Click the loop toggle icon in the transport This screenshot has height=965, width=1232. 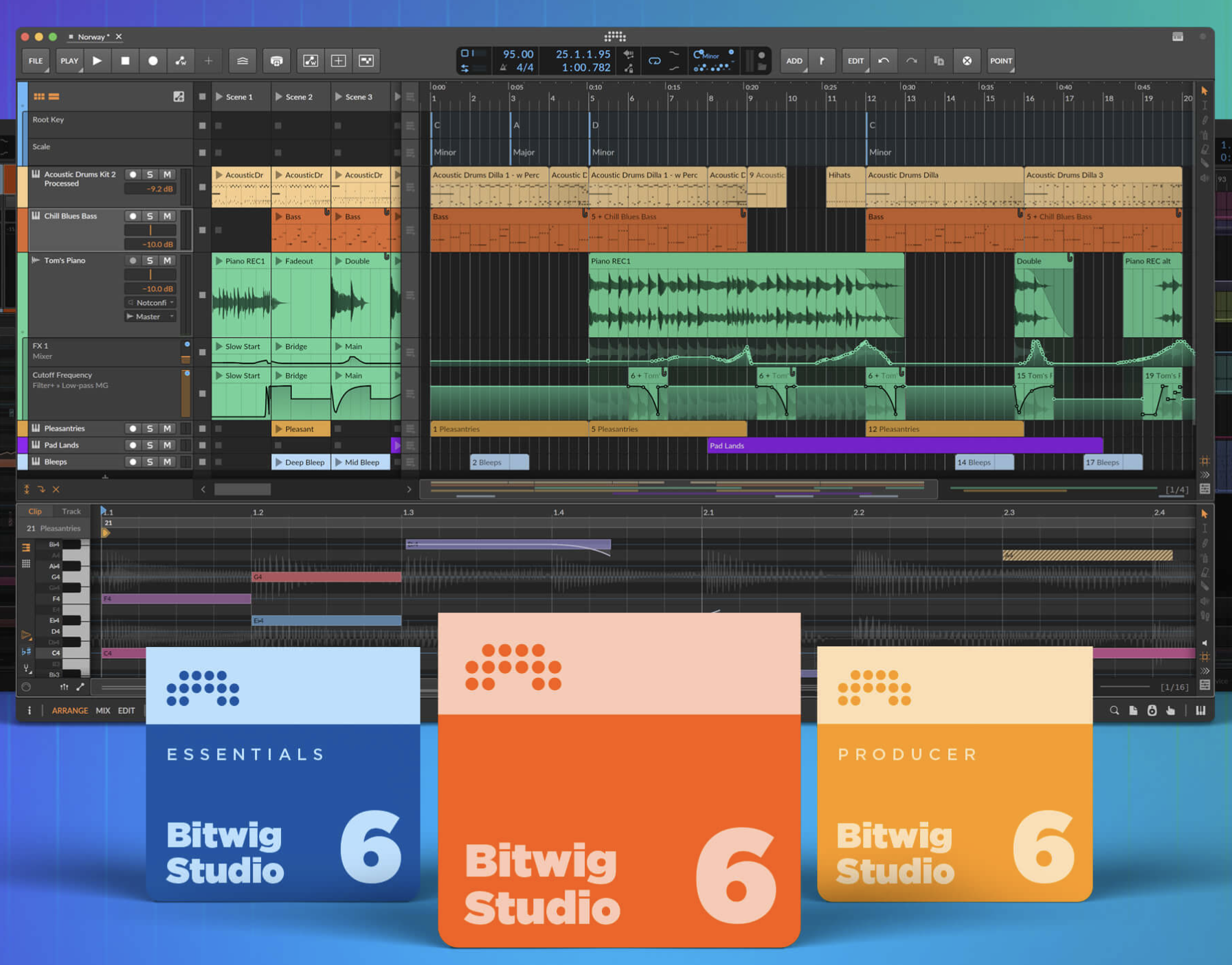click(654, 60)
